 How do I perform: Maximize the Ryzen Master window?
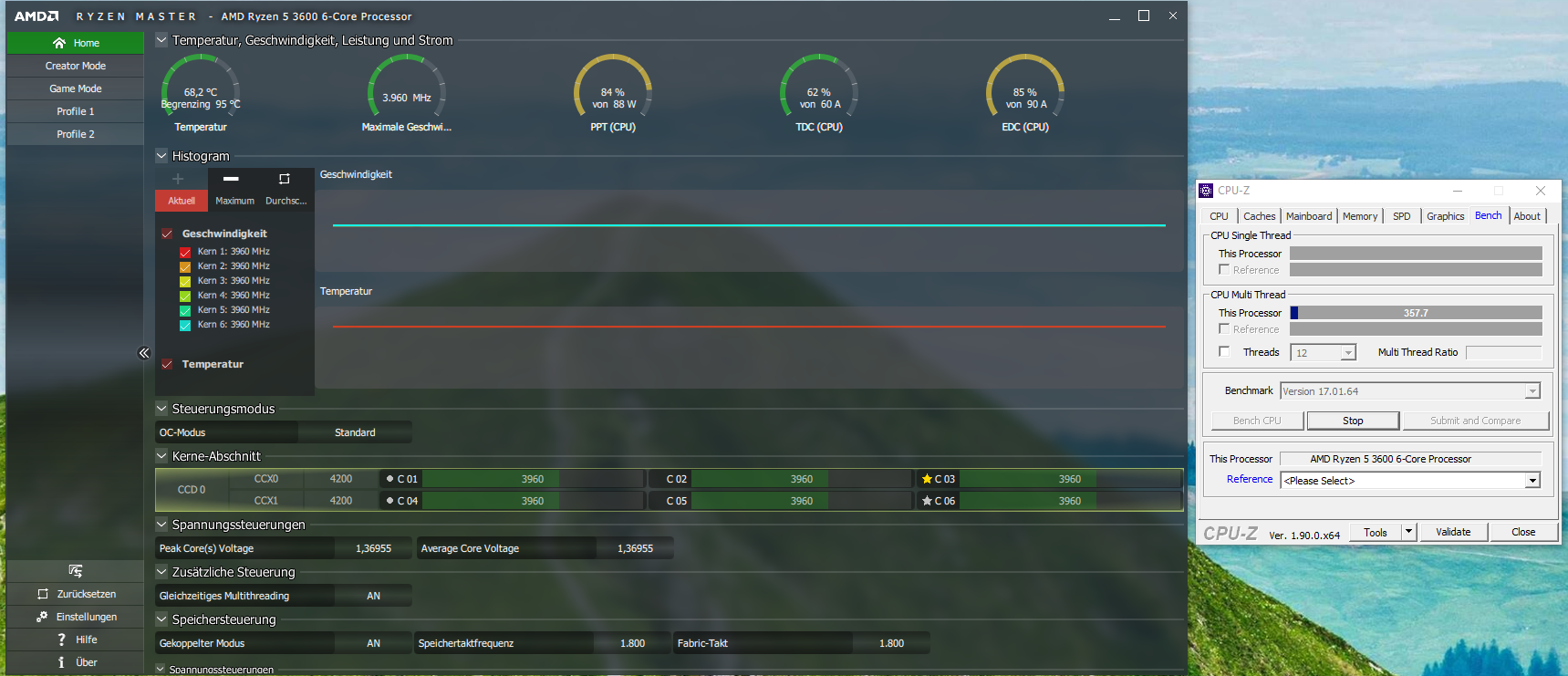pyautogui.click(x=1144, y=16)
